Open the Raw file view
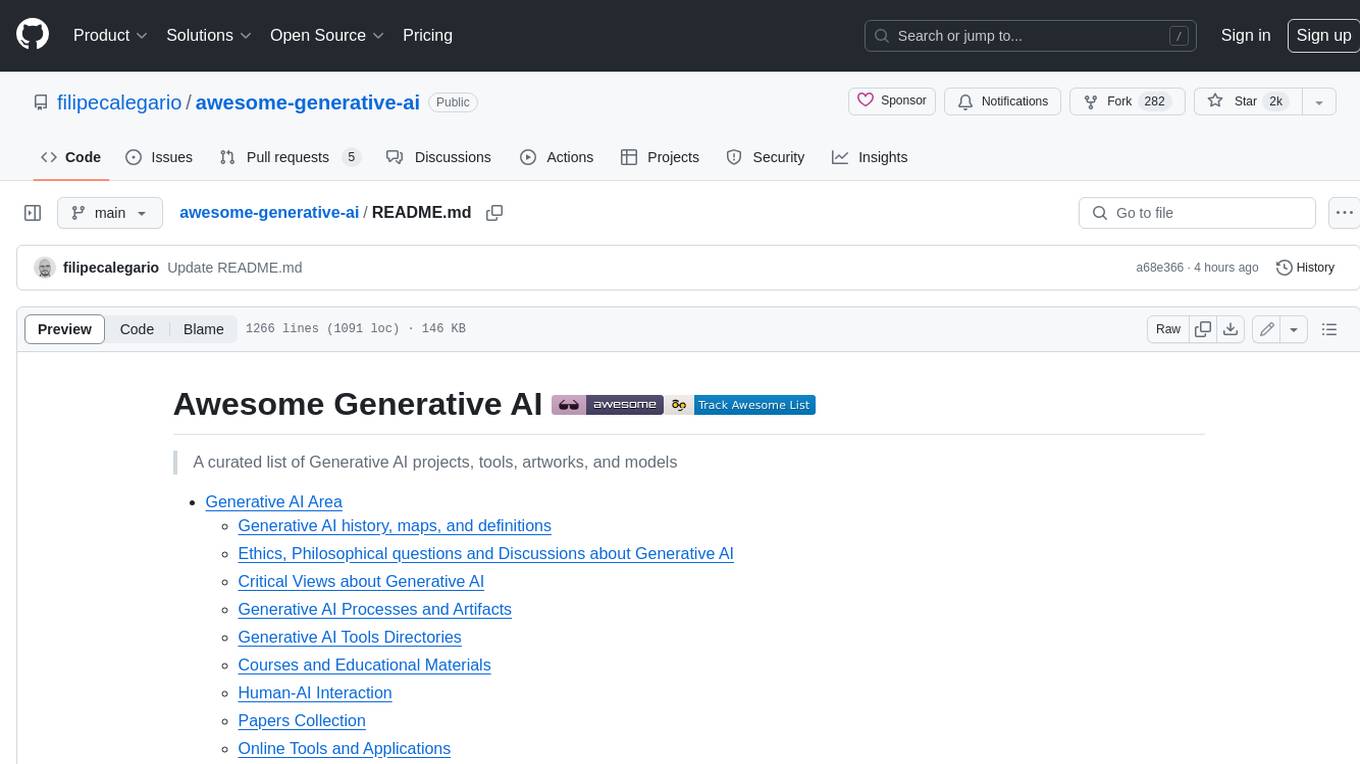Screen dimensions: 1360x764 (x=1168, y=329)
